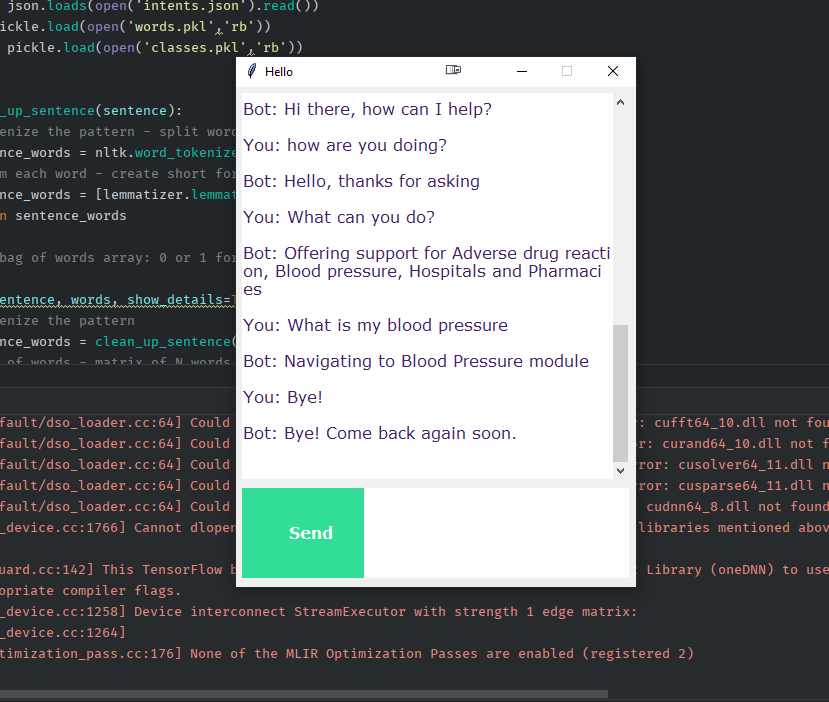Click the 'Bot: Hi there, how can I help?' line

[x=367, y=109]
